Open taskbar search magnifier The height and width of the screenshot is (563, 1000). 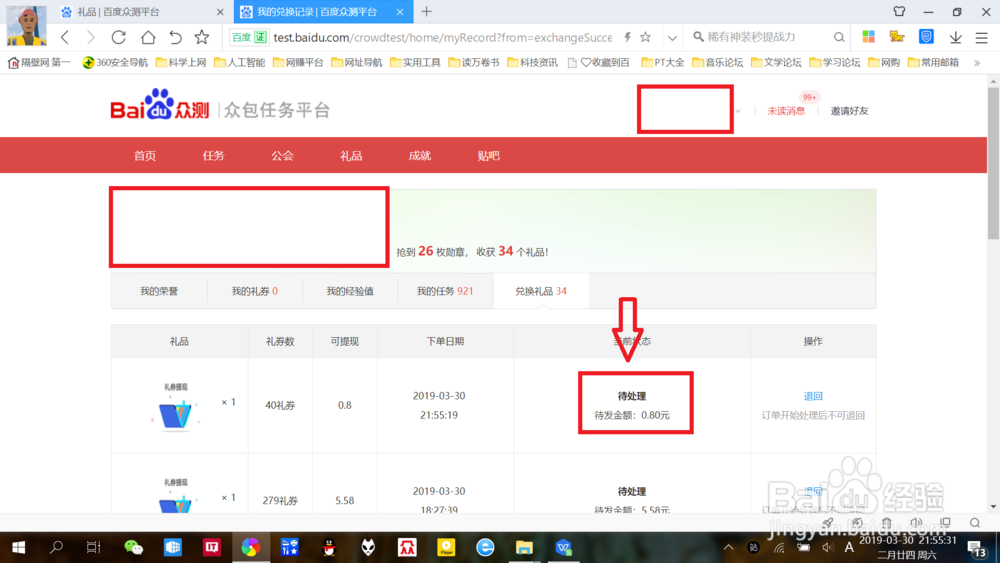click(x=56, y=547)
